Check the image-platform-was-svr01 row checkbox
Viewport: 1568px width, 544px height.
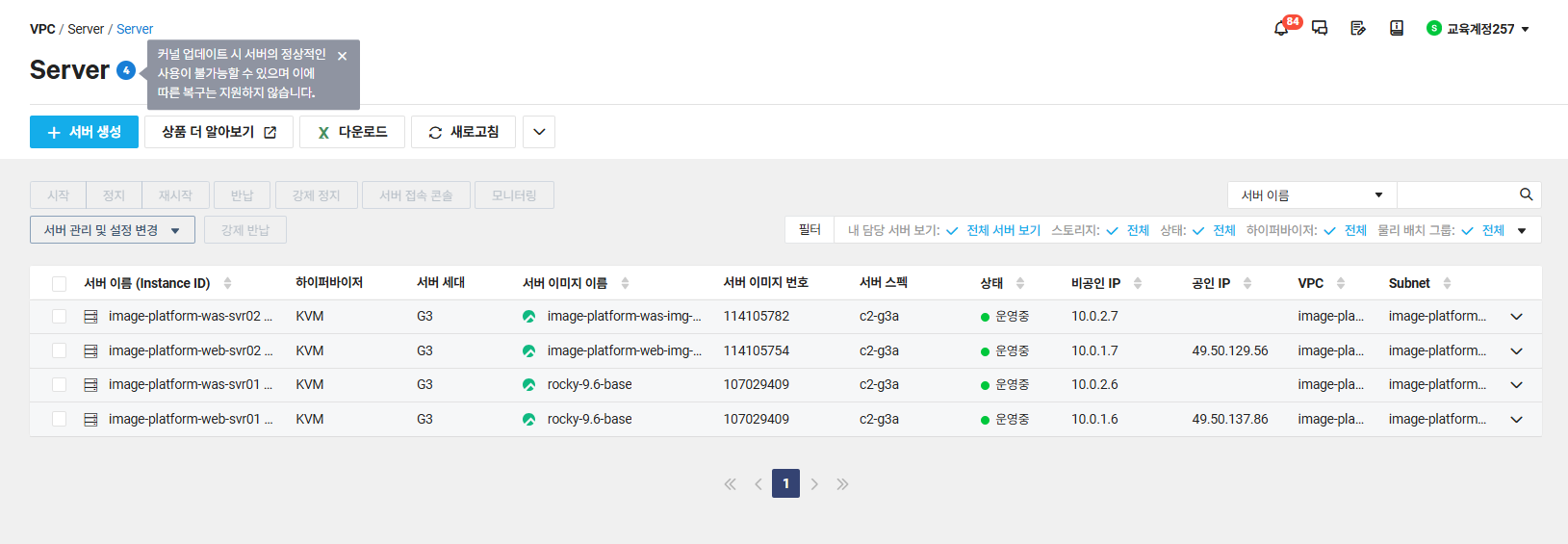click(60, 385)
